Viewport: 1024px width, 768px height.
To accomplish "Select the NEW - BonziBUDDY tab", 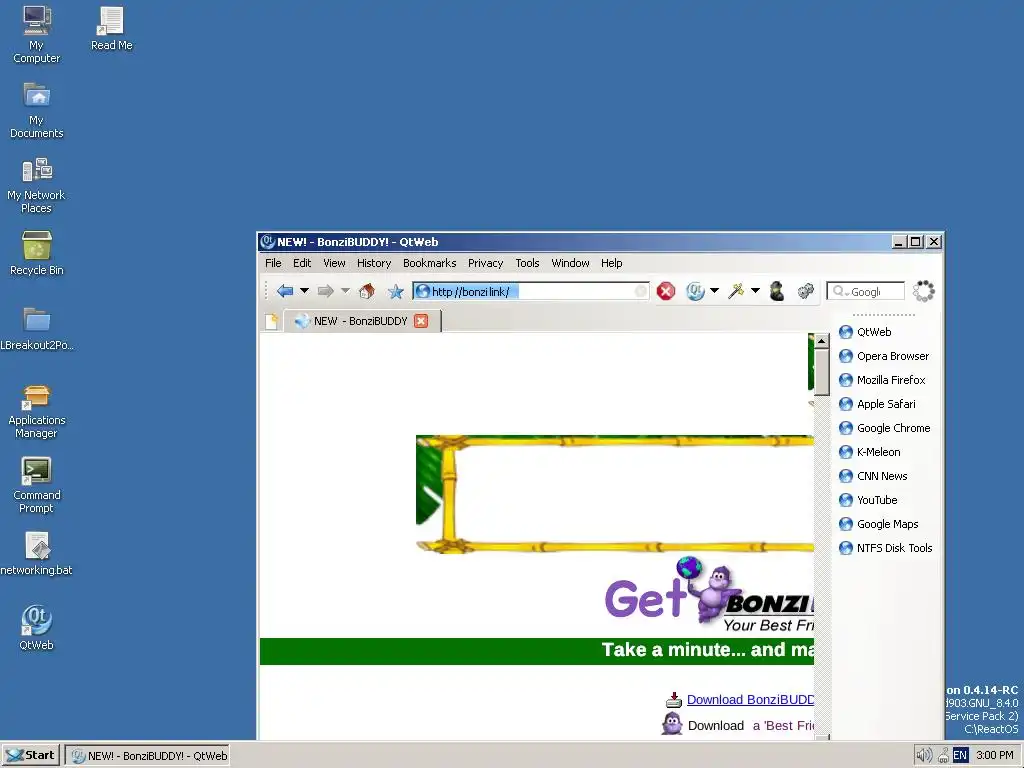I will point(360,321).
